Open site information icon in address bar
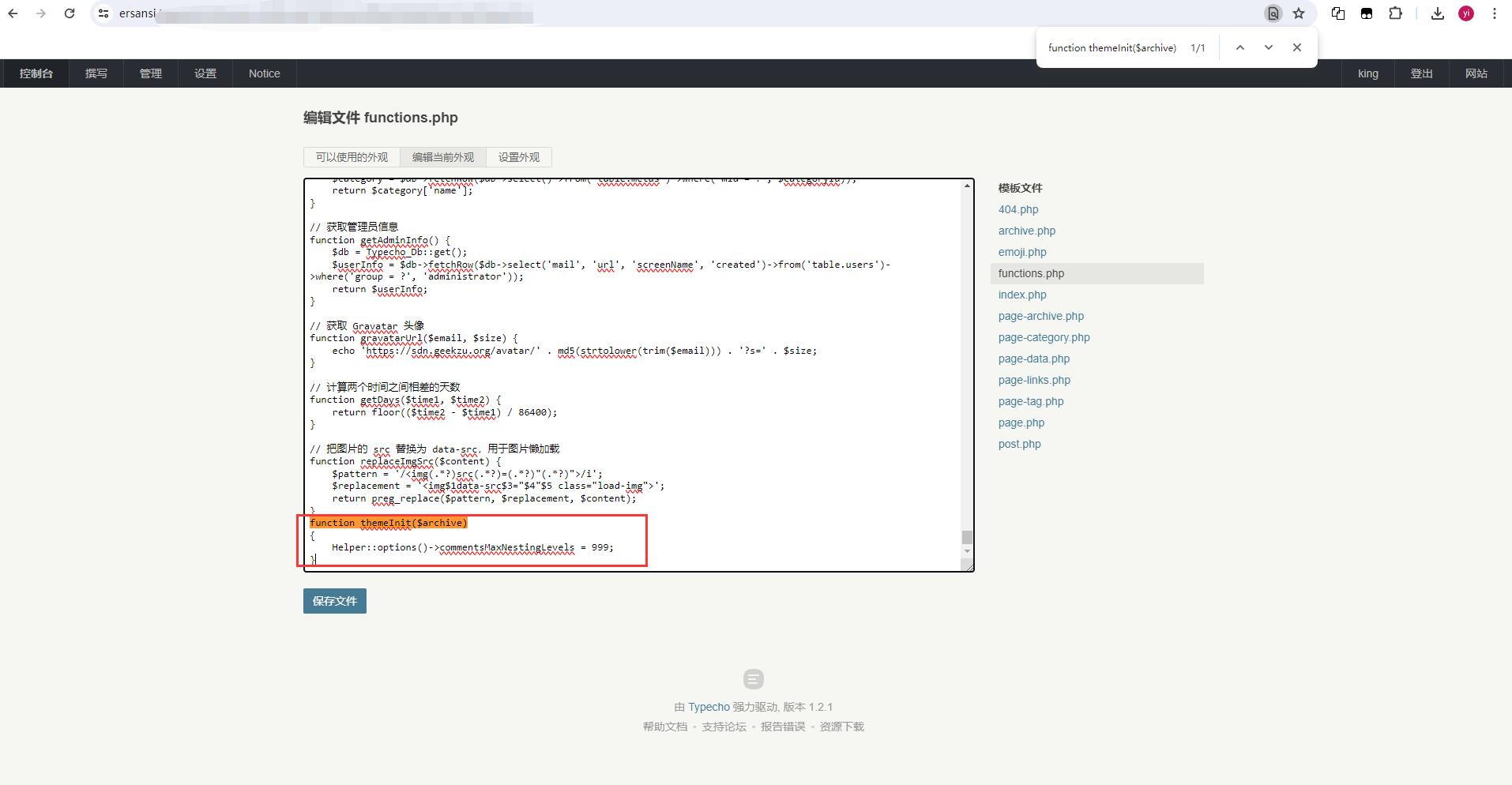 [x=103, y=13]
